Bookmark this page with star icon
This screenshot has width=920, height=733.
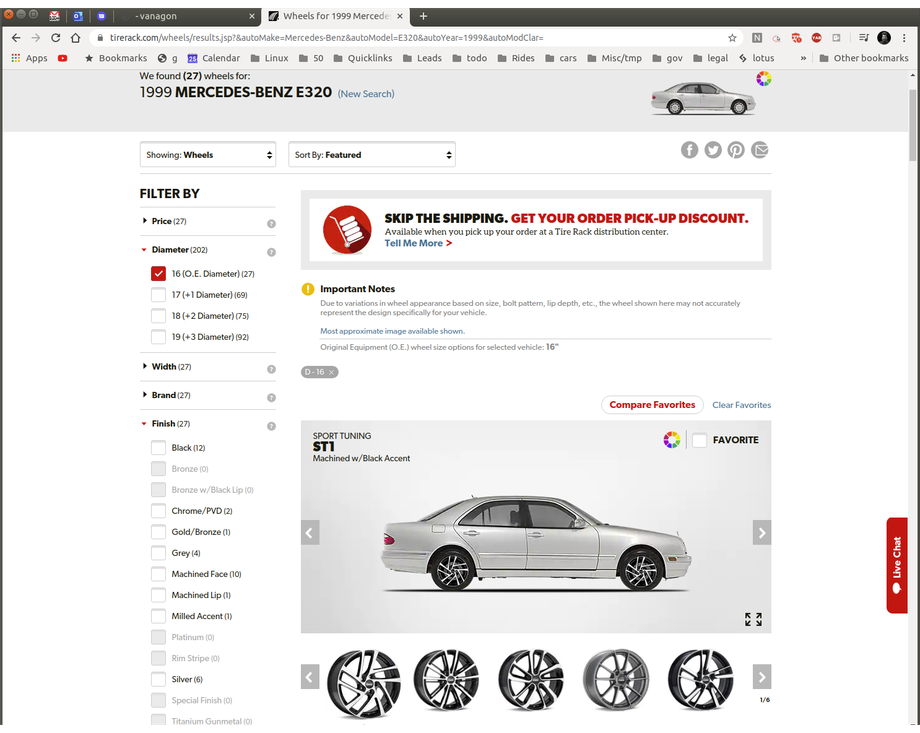point(732,38)
